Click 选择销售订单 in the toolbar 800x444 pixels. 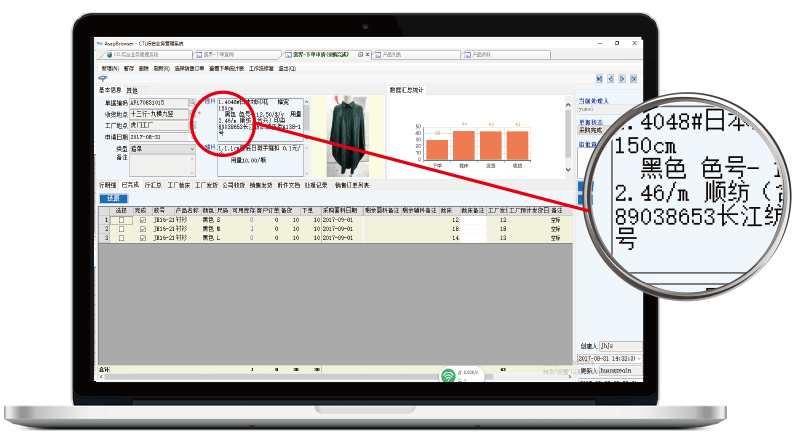(189, 68)
